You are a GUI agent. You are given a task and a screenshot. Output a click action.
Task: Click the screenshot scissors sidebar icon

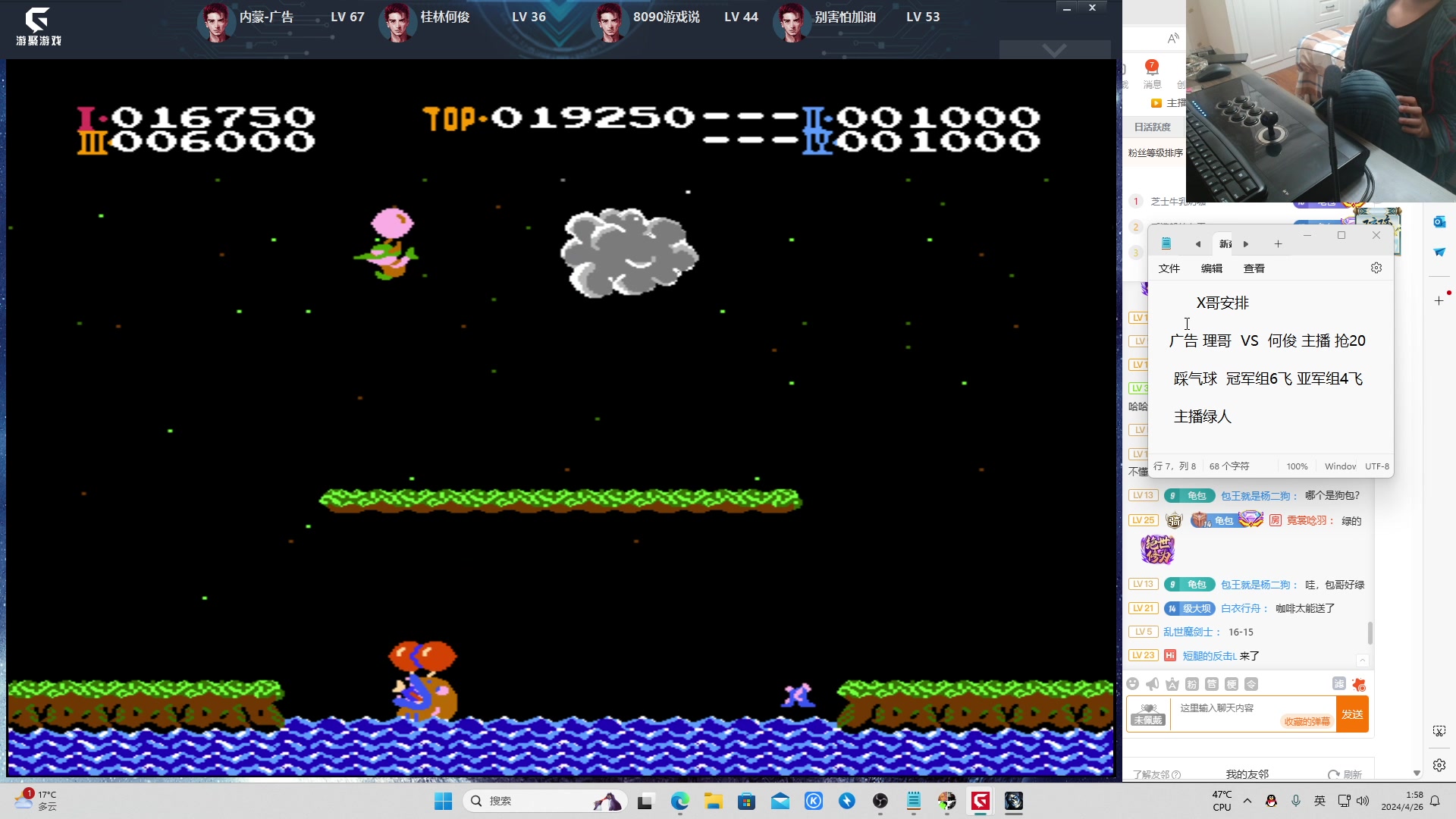[x=1439, y=731]
